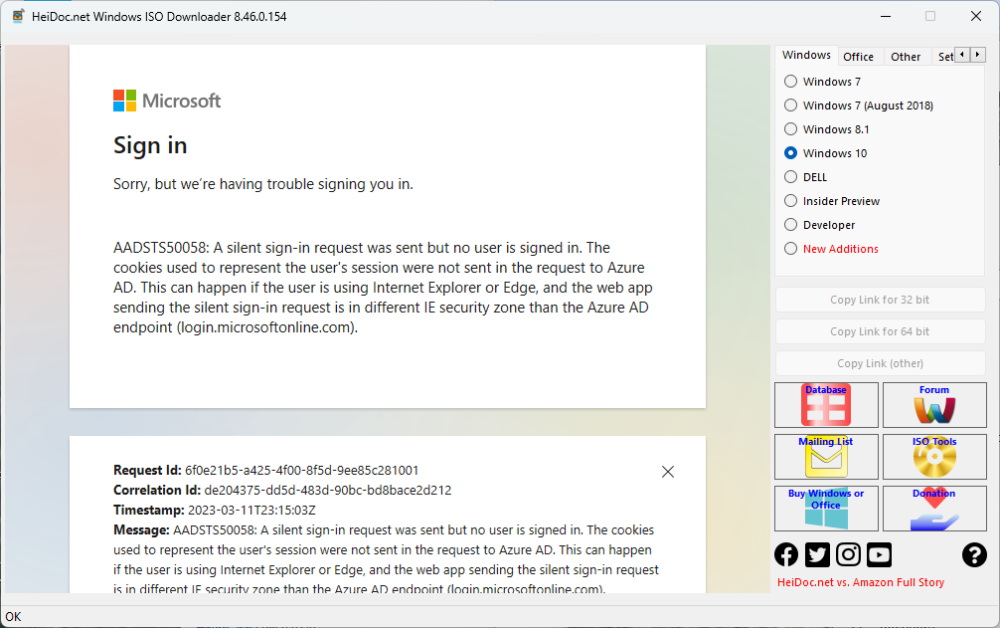Open the Forum icon tile
Image resolution: width=1000 pixels, height=628 pixels.
click(934, 405)
